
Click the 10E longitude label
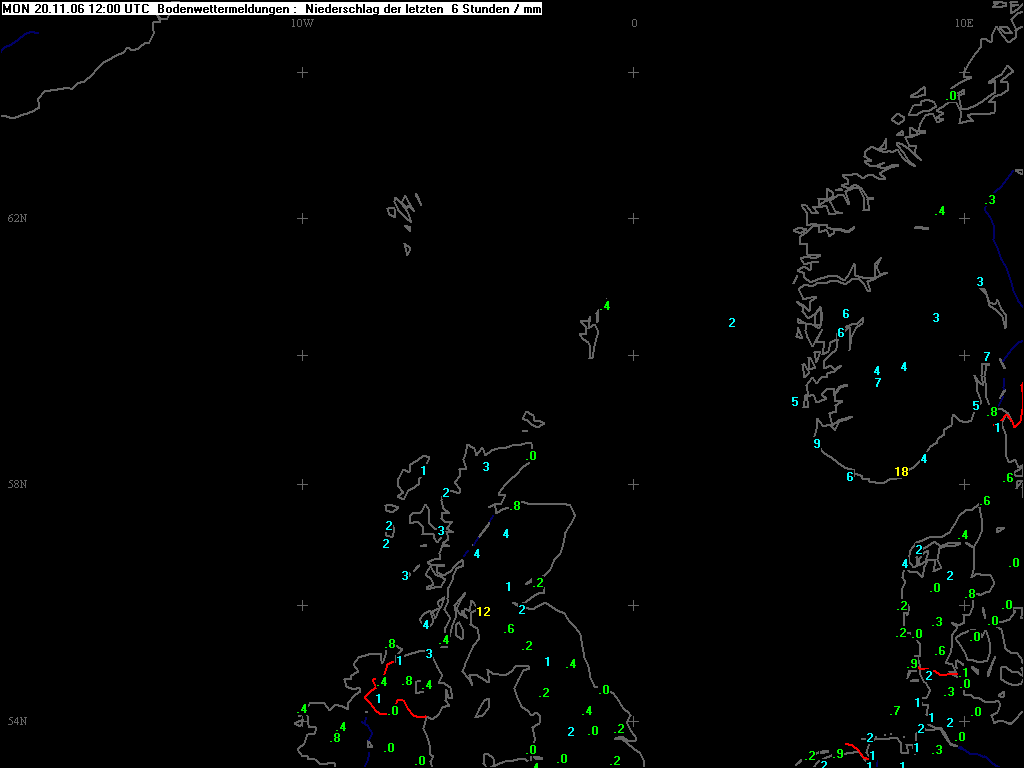pos(963,22)
